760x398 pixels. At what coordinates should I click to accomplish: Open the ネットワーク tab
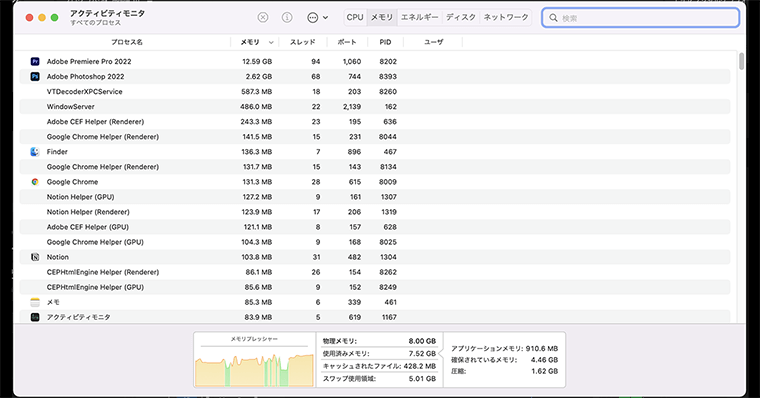[506, 17]
